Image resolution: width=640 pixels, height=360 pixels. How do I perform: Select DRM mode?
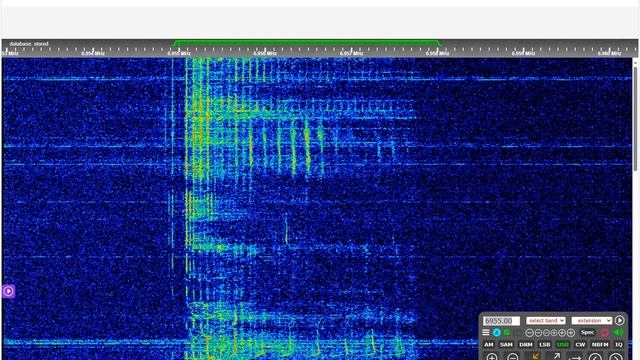click(x=526, y=344)
